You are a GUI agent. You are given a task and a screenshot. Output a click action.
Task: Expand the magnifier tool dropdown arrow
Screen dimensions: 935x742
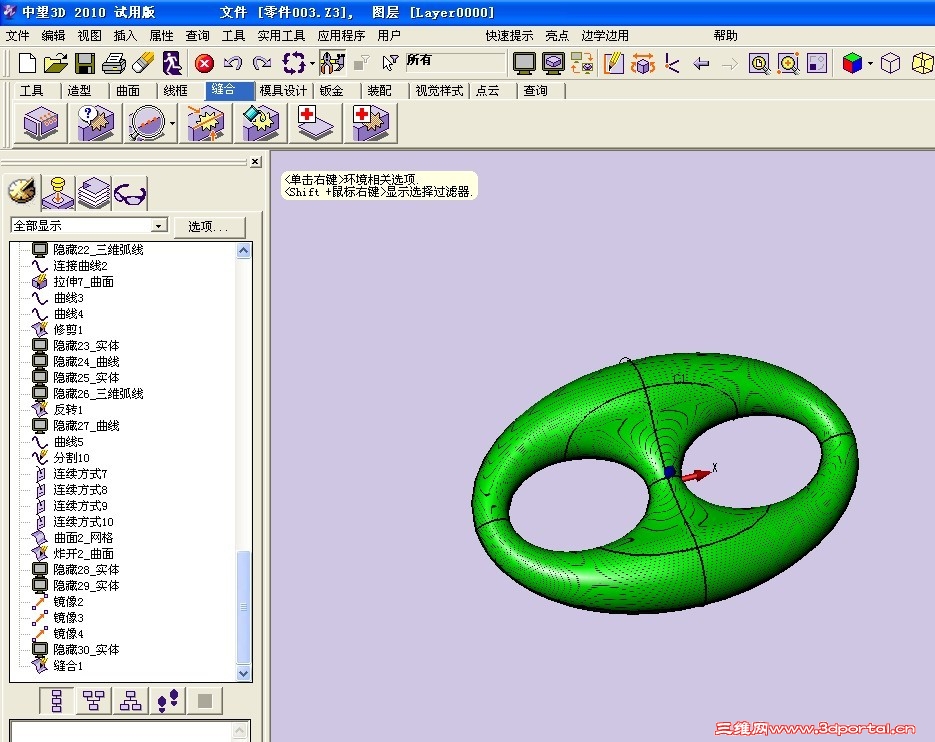point(173,123)
